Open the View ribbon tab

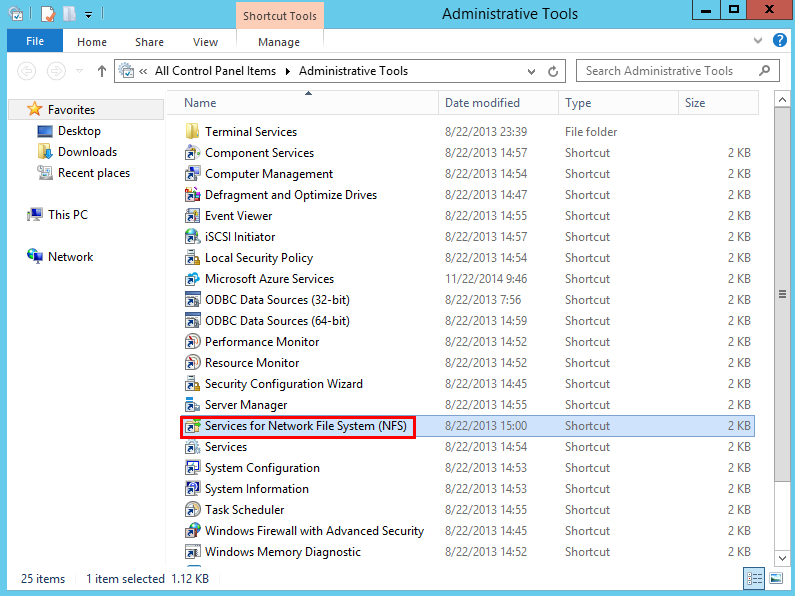point(205,42)
